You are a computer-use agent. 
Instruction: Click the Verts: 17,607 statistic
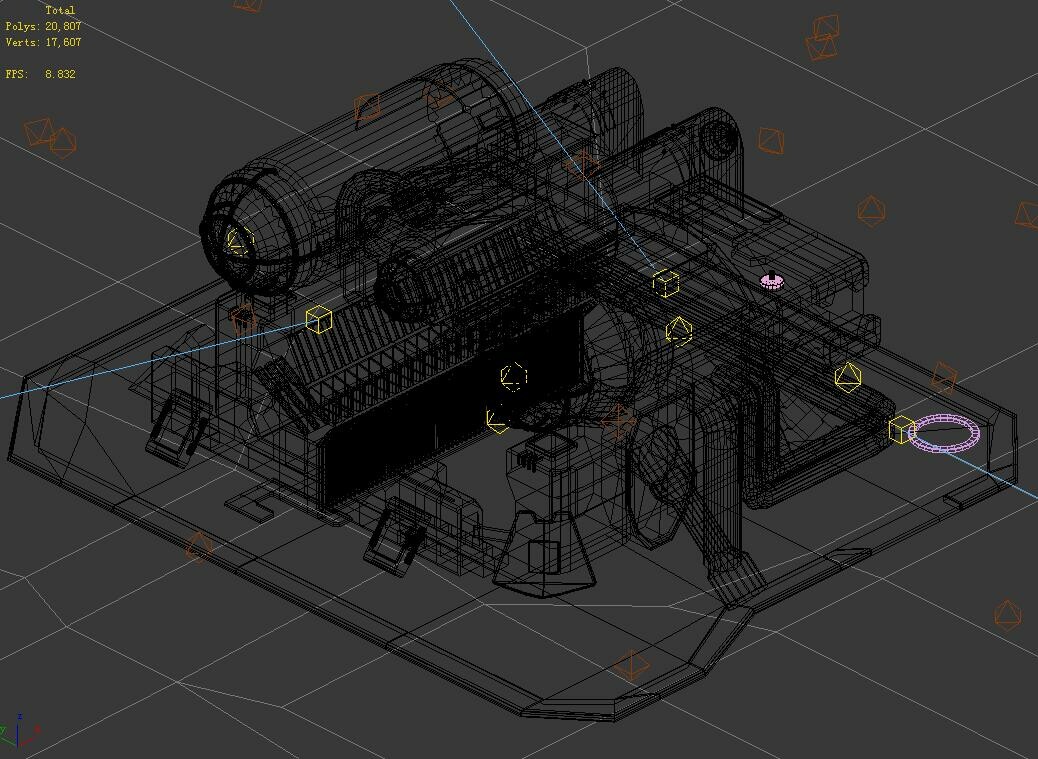coord(43,42)
